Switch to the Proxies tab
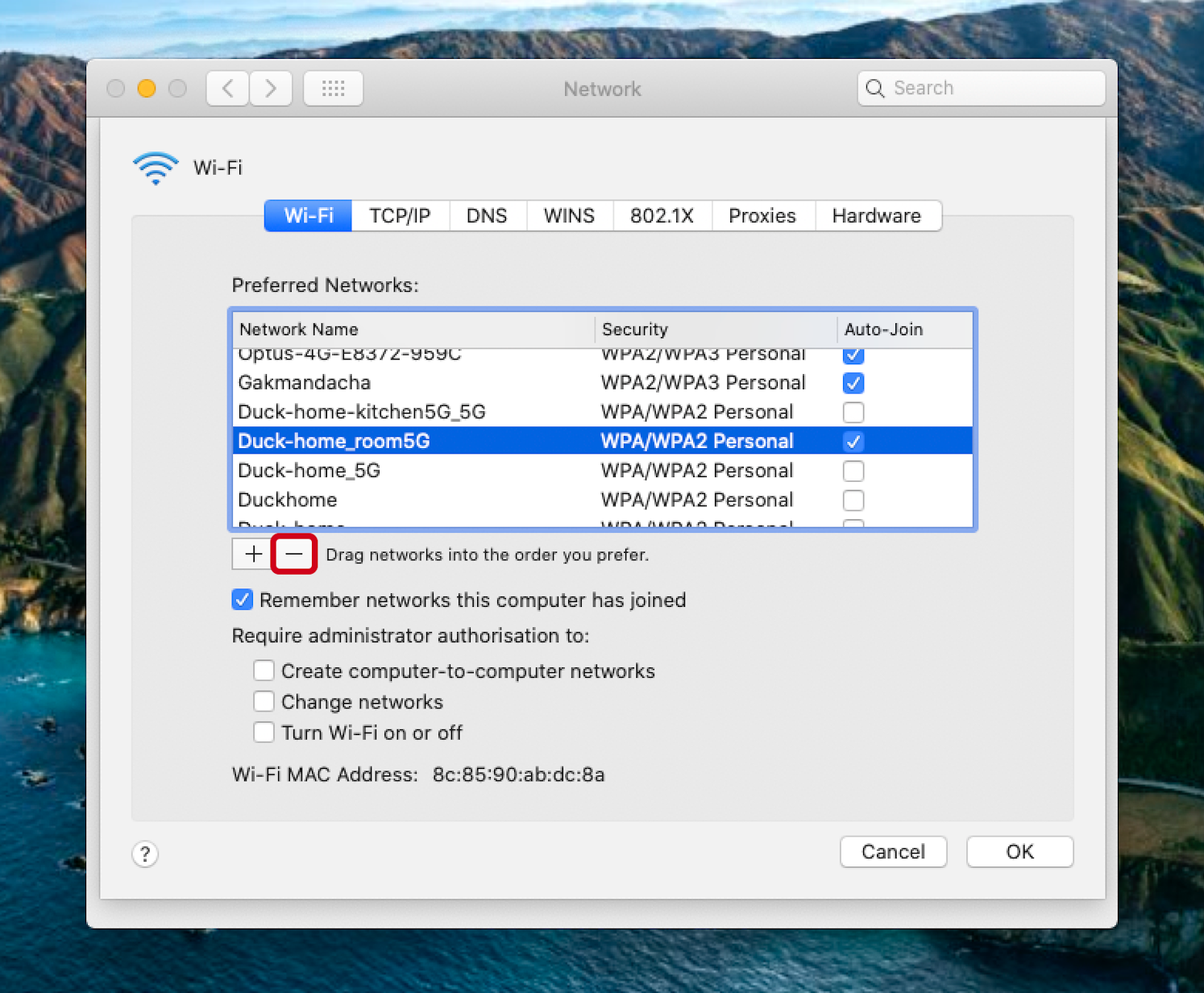1204x993 pixels. (x=762, y=215)
